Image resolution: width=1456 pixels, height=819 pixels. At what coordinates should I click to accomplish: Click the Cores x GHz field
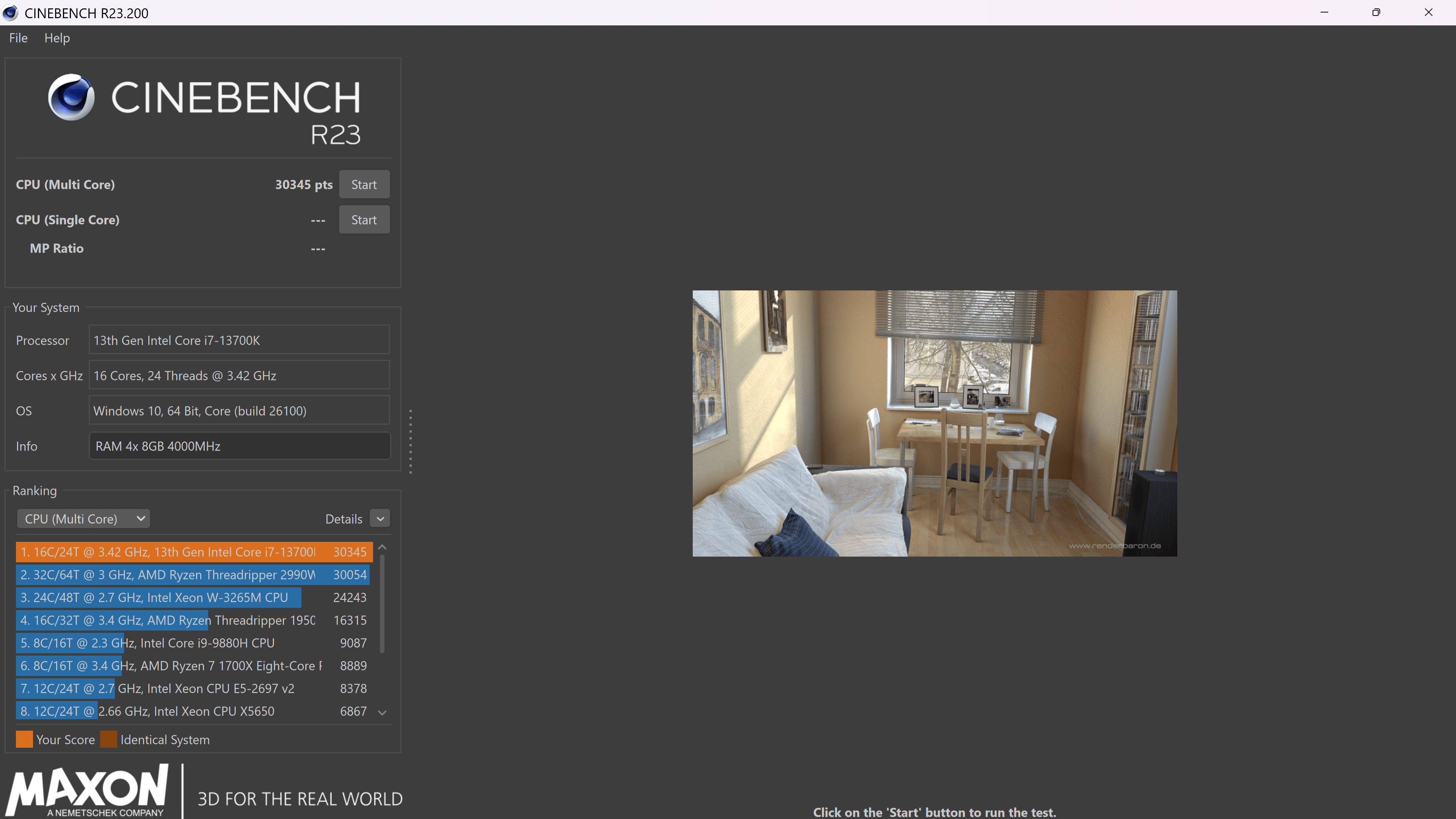[239, 375]
